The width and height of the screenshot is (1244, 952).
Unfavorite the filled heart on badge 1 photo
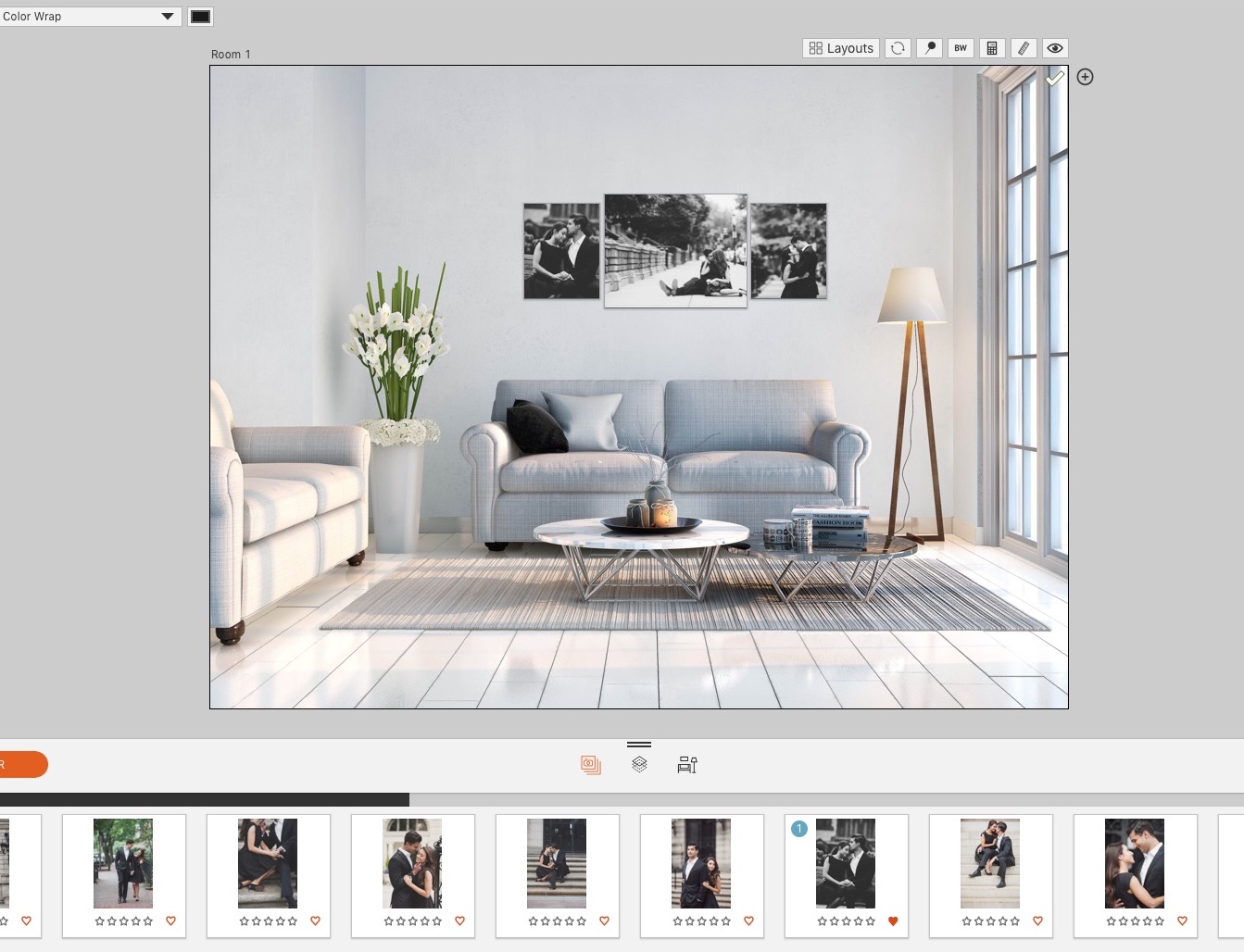[893, 921]
